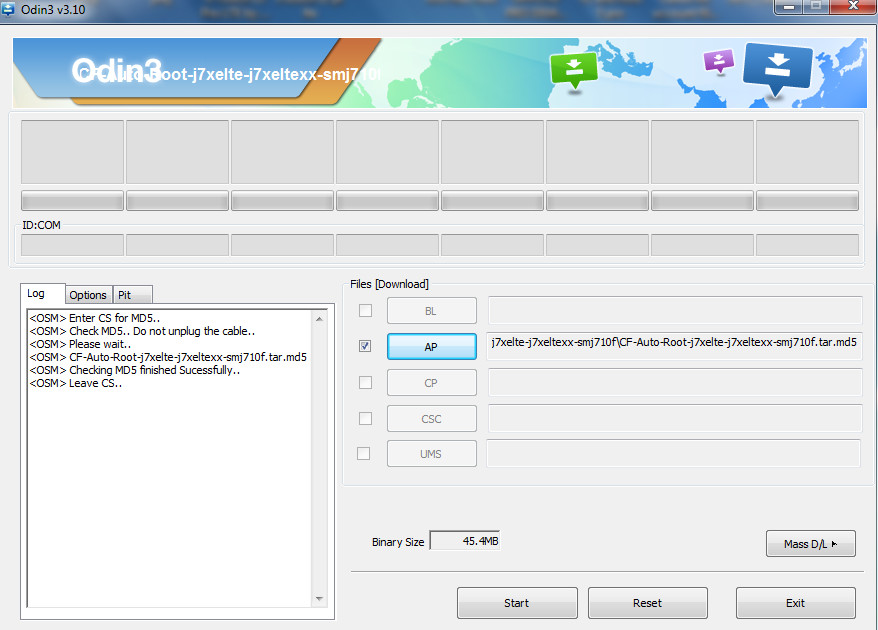The height and width of the screenshot is (630, 878).
Task: Click log line 'Checking MD5 finished Sucessfully..'
Action: coord(135,370)
